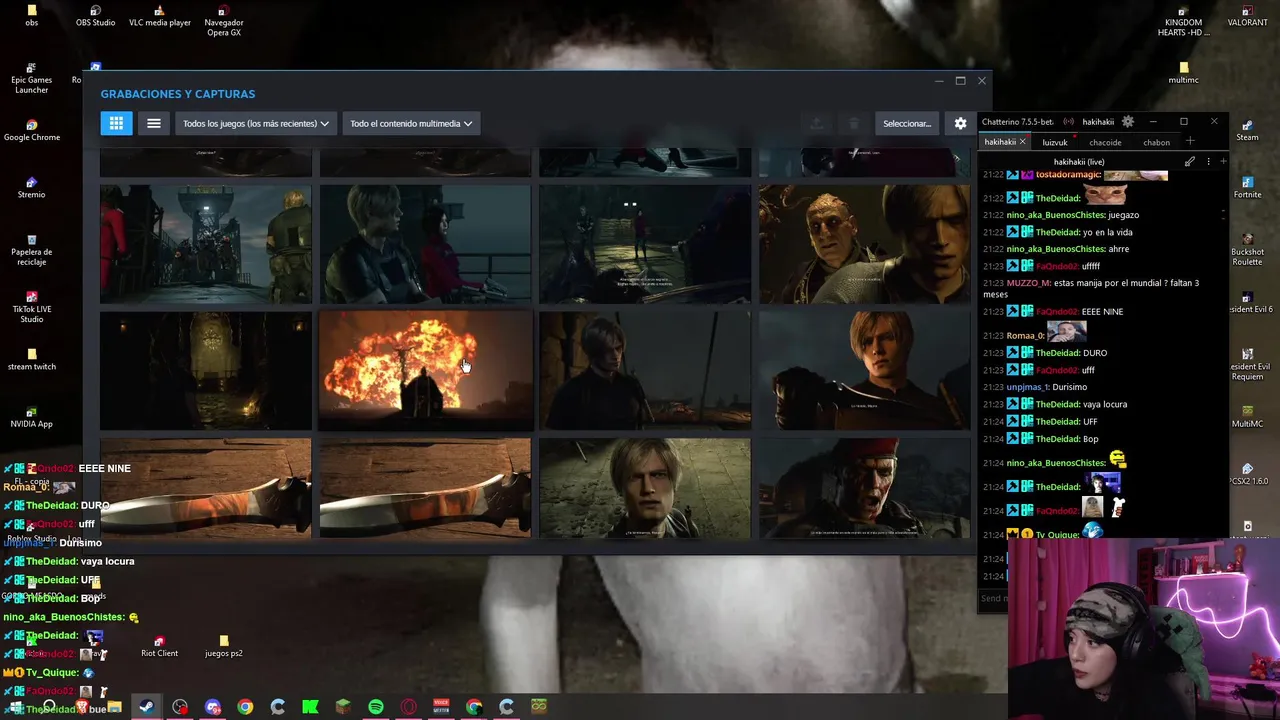
Task: Open VLC media player desktop shortcut
Action: coord(160,16)
